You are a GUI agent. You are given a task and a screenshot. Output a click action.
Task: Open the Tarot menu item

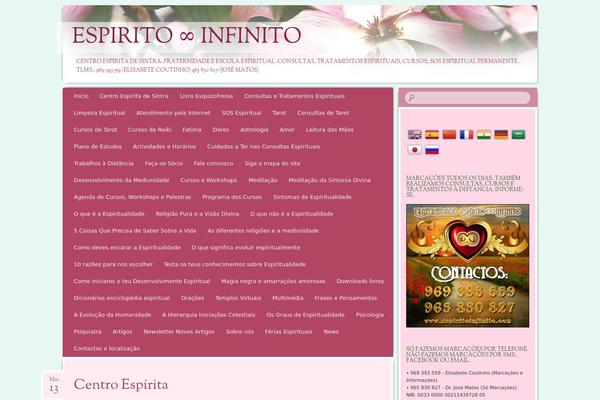click(x=279, y=113)
